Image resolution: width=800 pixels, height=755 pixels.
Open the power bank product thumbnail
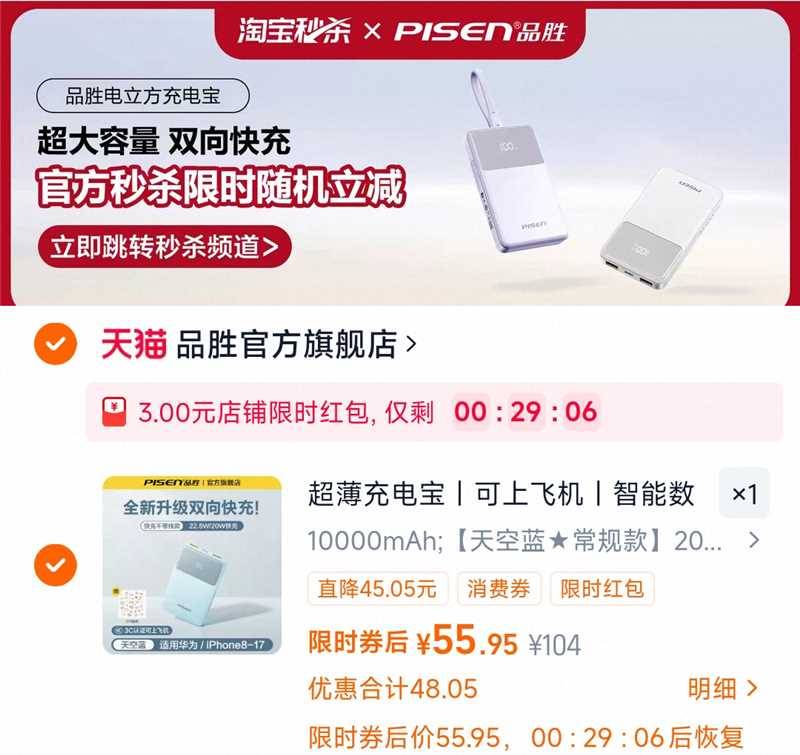[x=192, y=565]
